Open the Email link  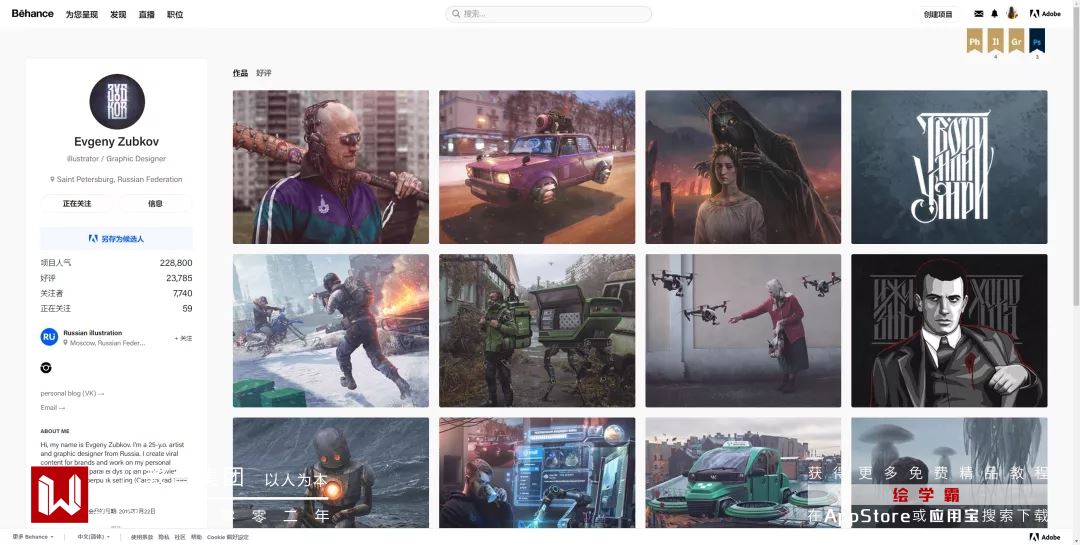[x=52, y=408]
